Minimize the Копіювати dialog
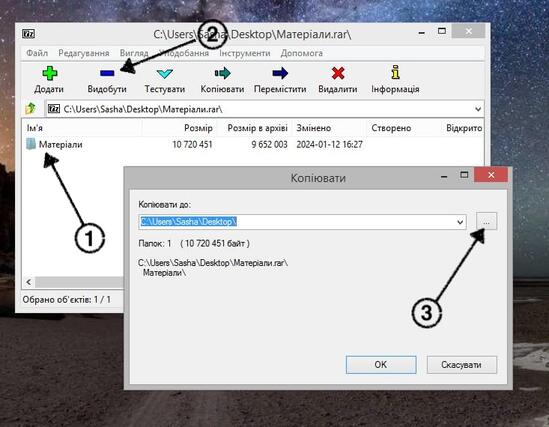This screenshot has height=427, width=549. coord(444,176)
